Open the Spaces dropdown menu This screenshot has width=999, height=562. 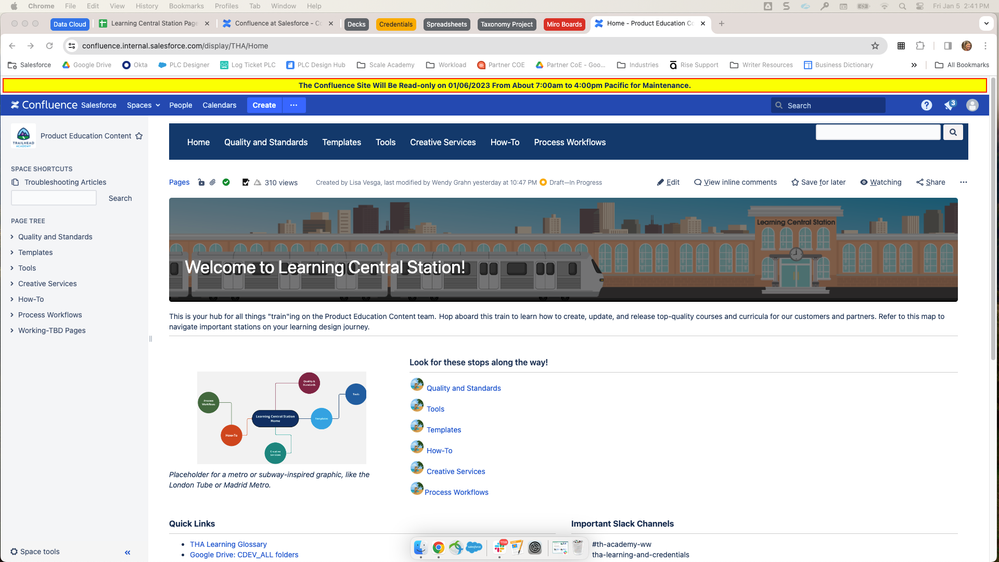pos(143,105)
